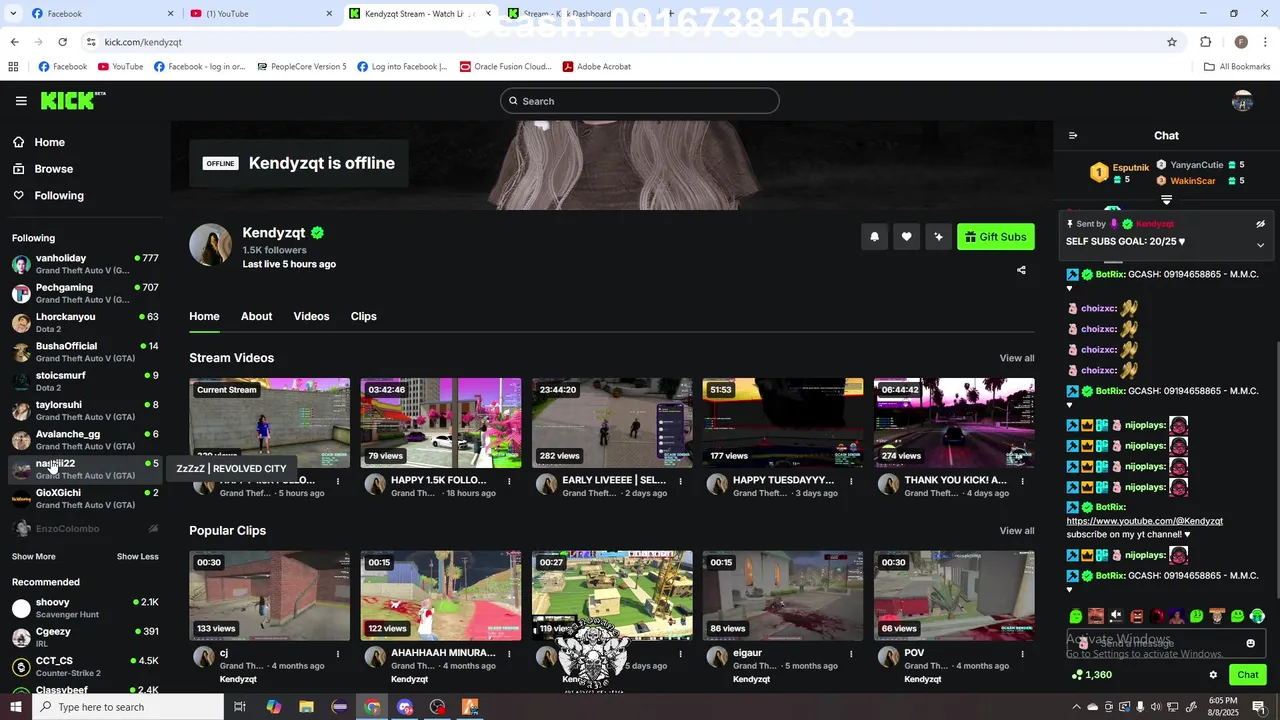Switch to the Clips tab

tap(363, 316)
